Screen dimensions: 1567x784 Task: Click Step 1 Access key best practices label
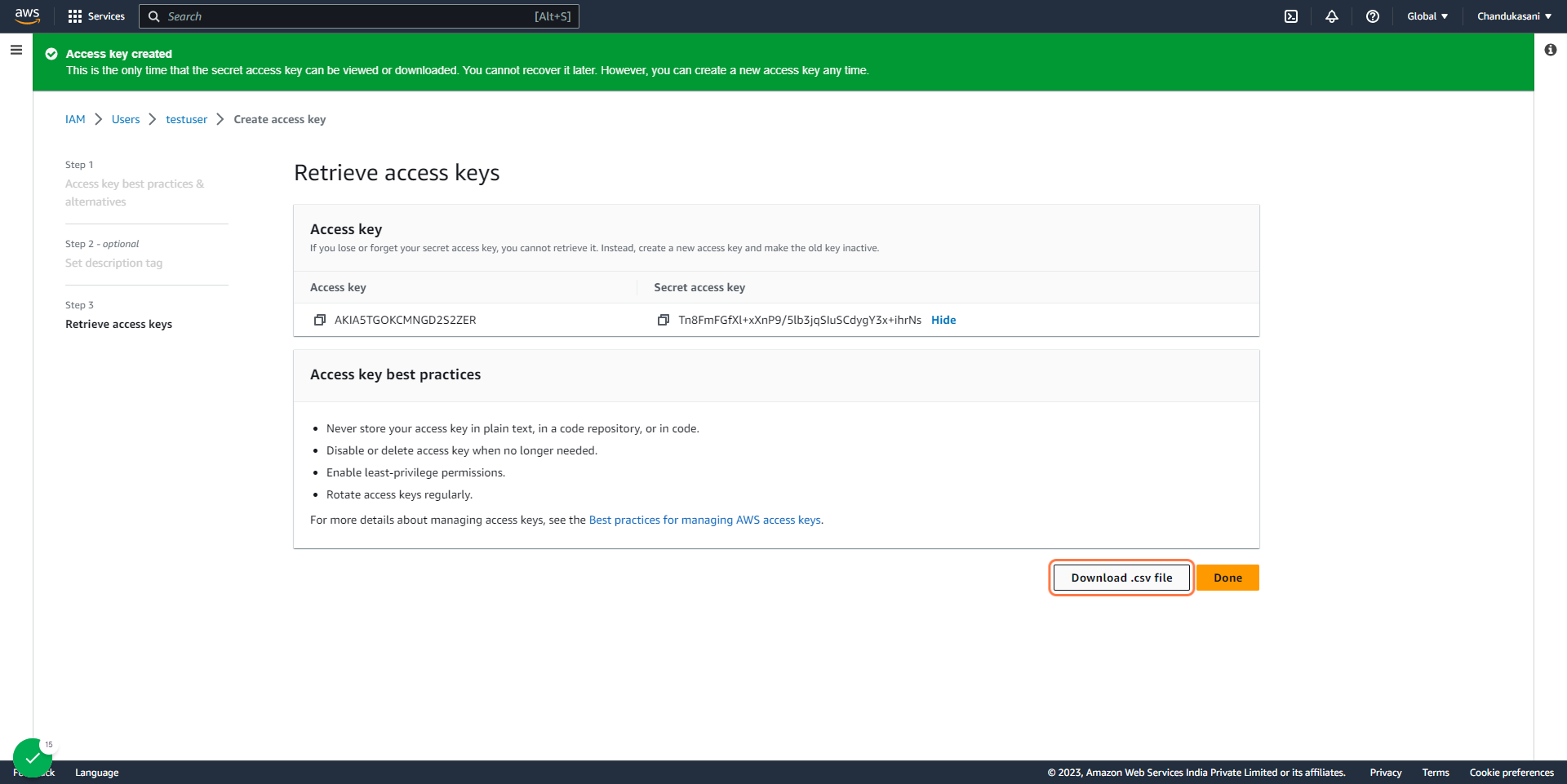click(135, 193)
